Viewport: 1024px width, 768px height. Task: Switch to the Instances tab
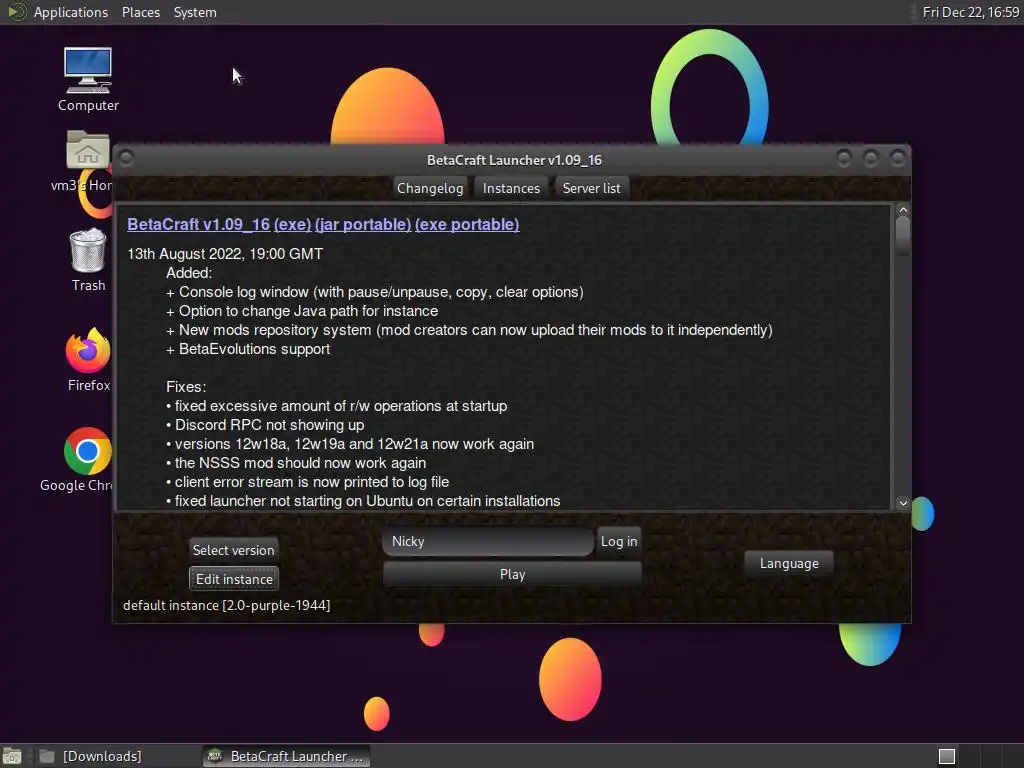coord(511,188)
